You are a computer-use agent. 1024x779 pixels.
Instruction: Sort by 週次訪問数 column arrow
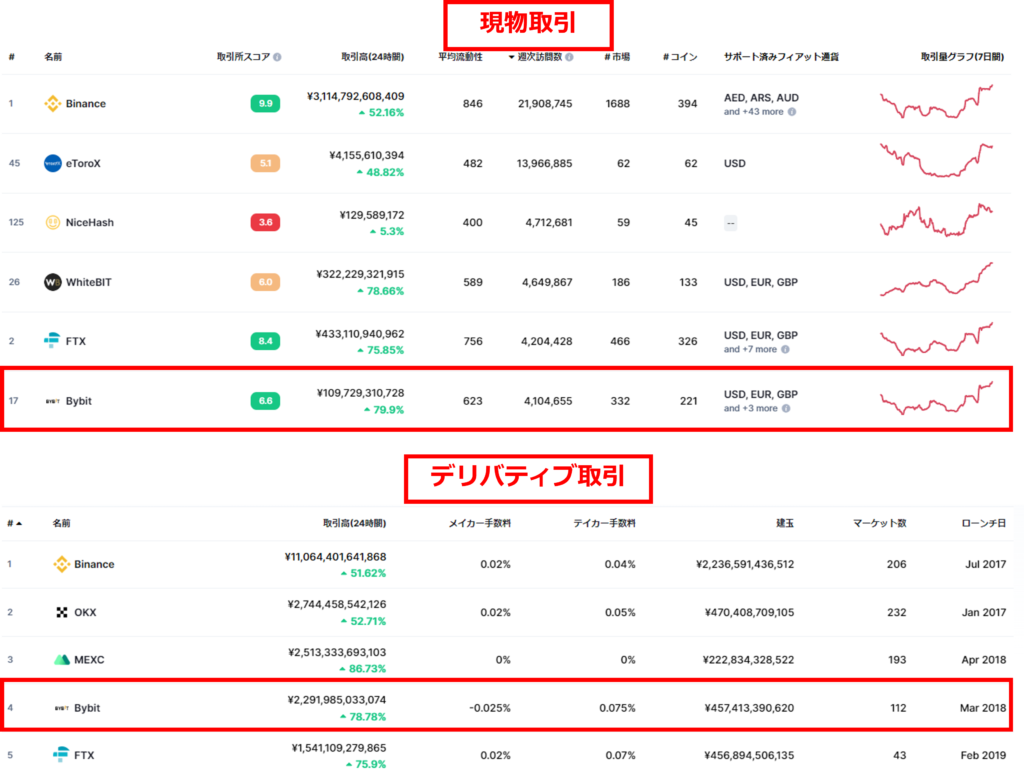pos(511,57)
